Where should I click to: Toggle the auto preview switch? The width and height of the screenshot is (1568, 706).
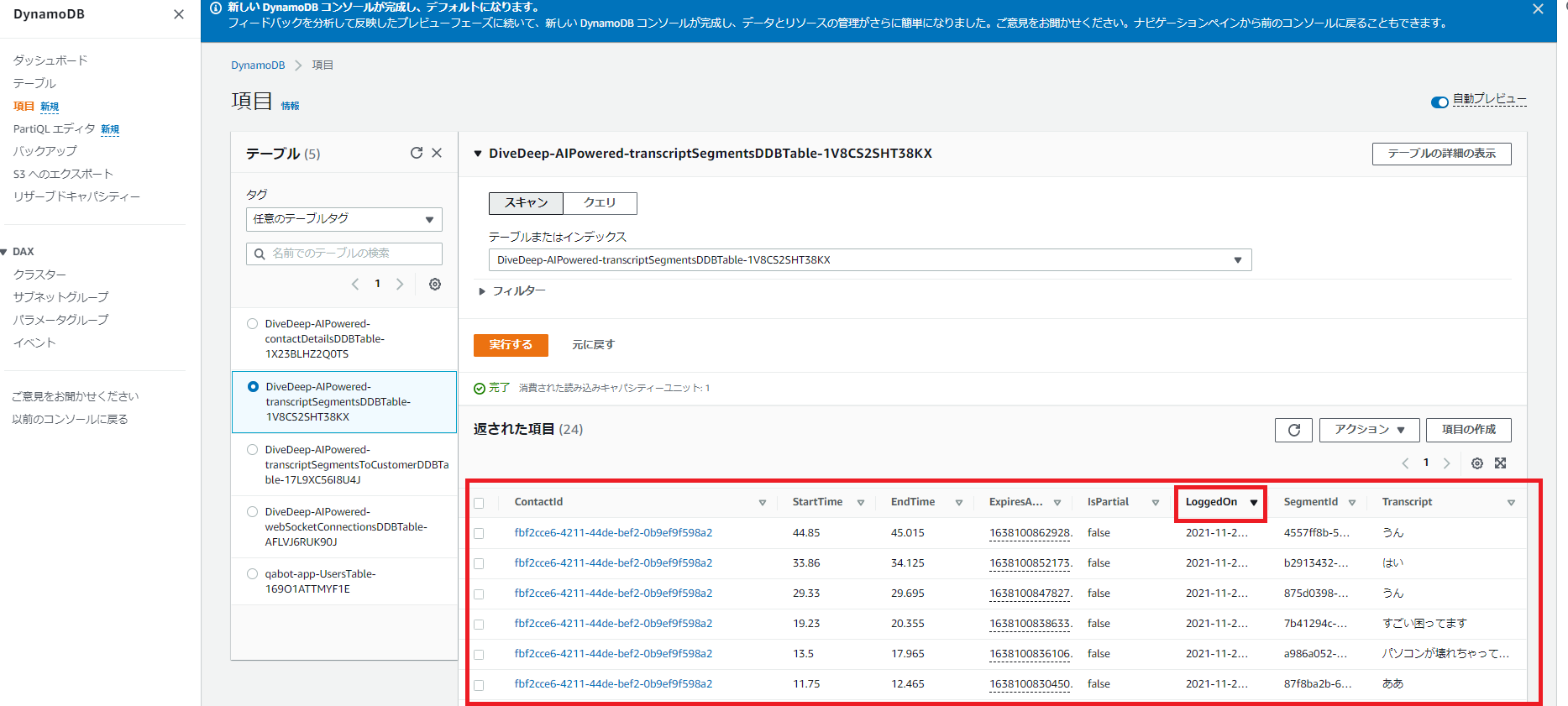tap(1440, 102)
